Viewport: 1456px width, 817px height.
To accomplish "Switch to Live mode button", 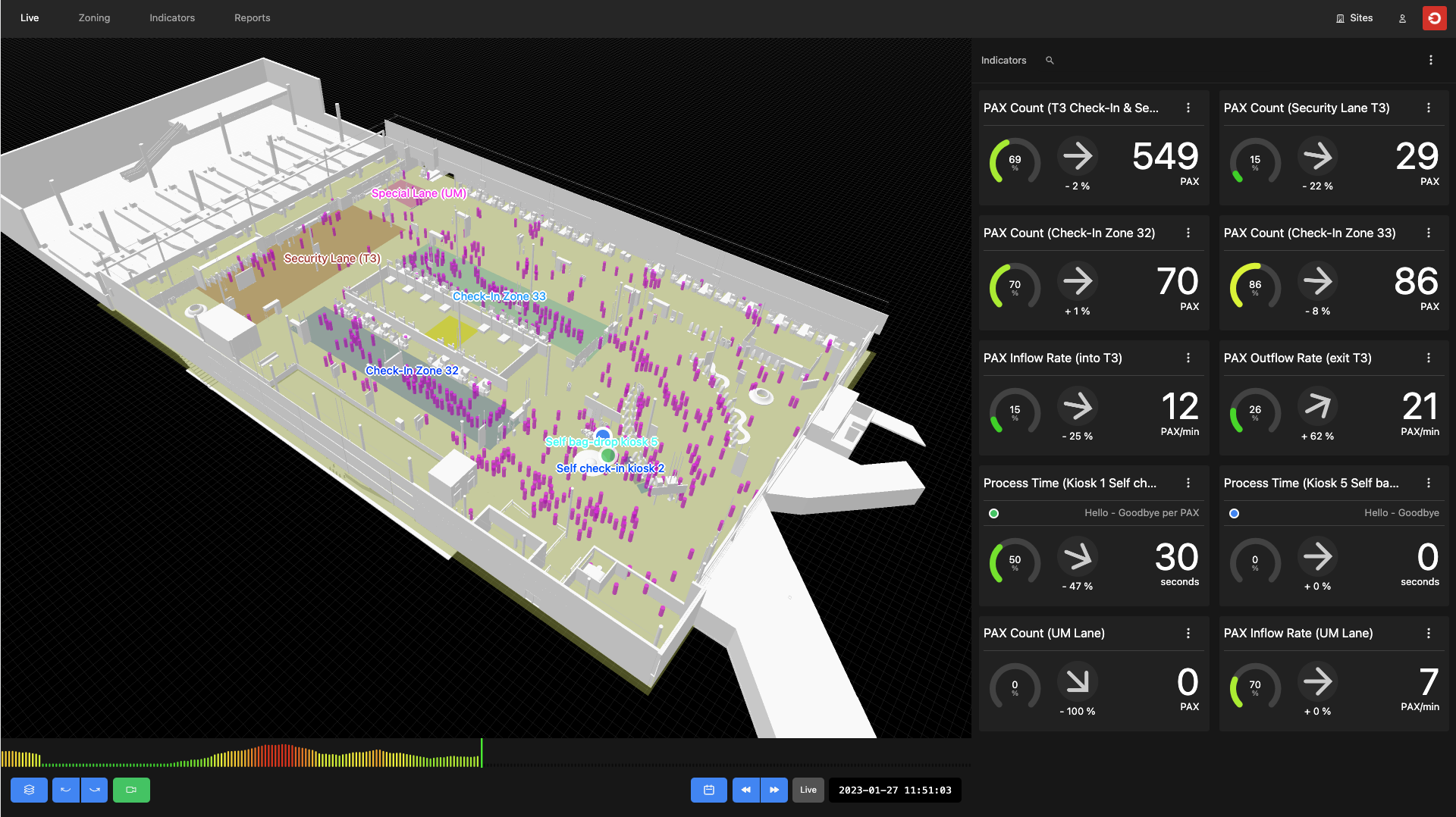I will 808,790.
